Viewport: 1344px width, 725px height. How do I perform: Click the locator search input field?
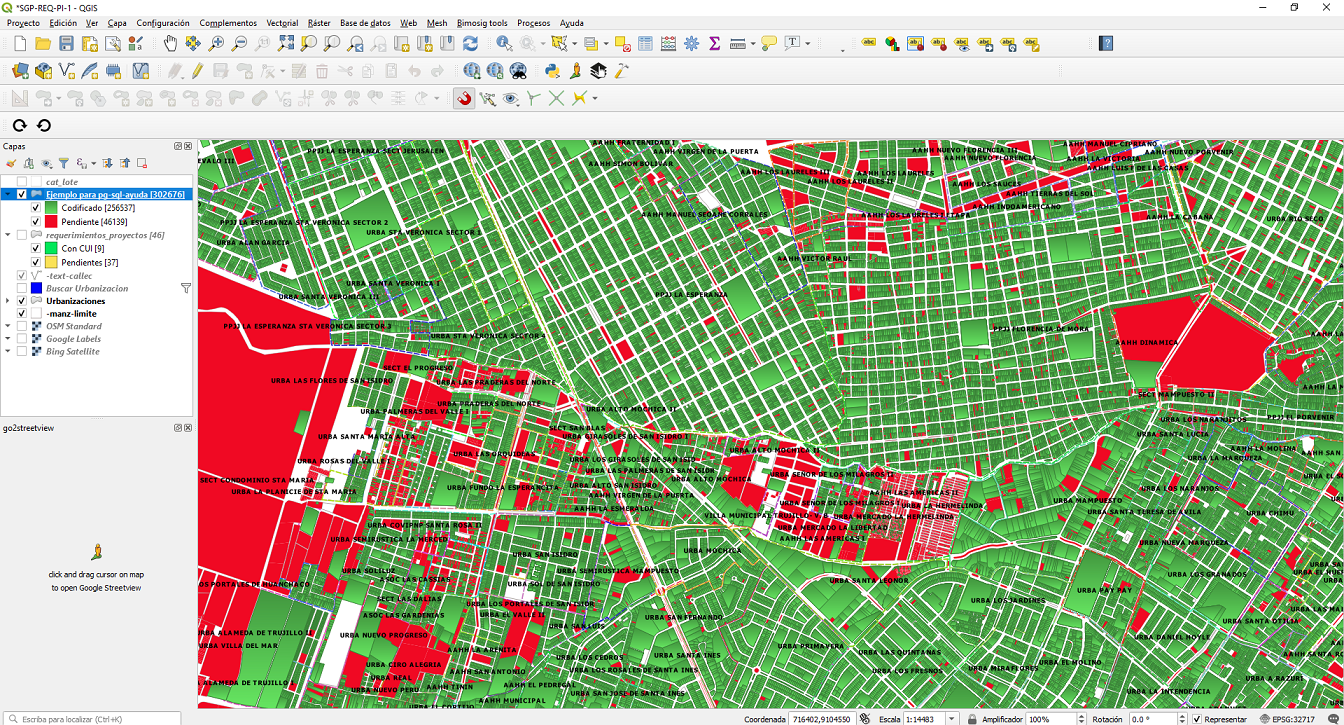(x=90, y=719)
